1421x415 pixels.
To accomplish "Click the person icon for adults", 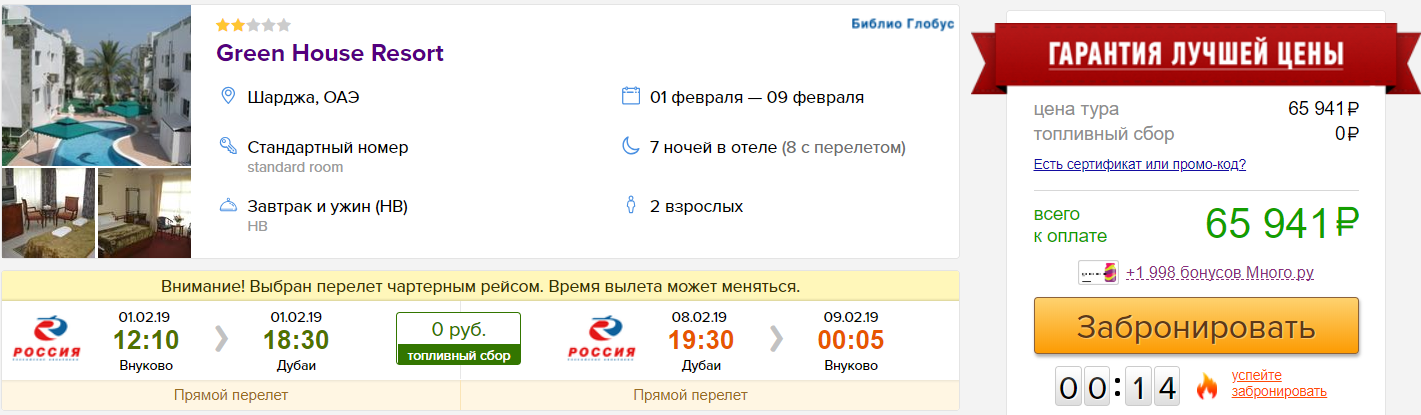I will 630,206.
